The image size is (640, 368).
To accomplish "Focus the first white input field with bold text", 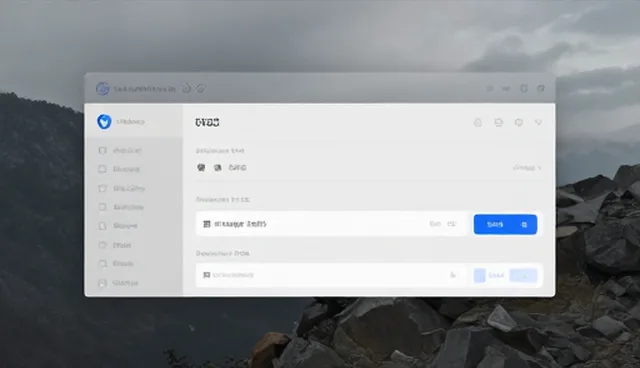I will [x=331, y=224].
